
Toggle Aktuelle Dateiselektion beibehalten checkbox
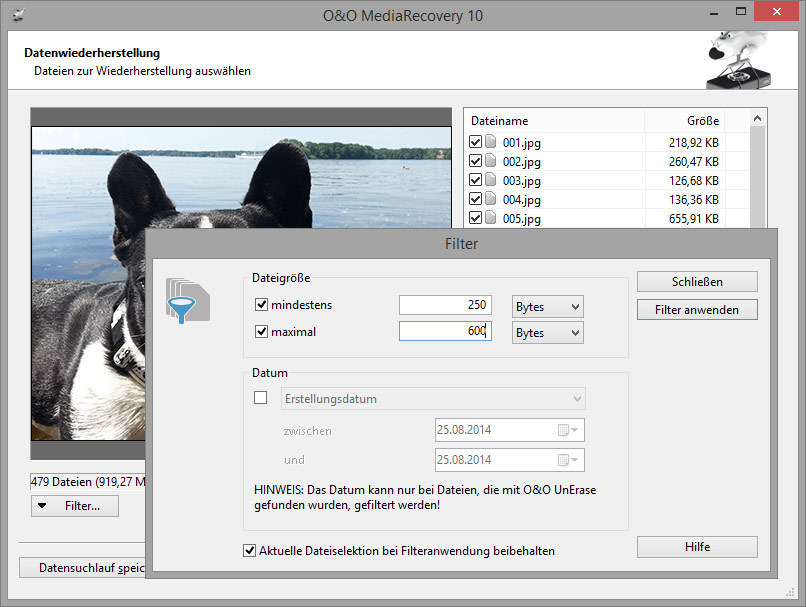(x=250, y=550)
